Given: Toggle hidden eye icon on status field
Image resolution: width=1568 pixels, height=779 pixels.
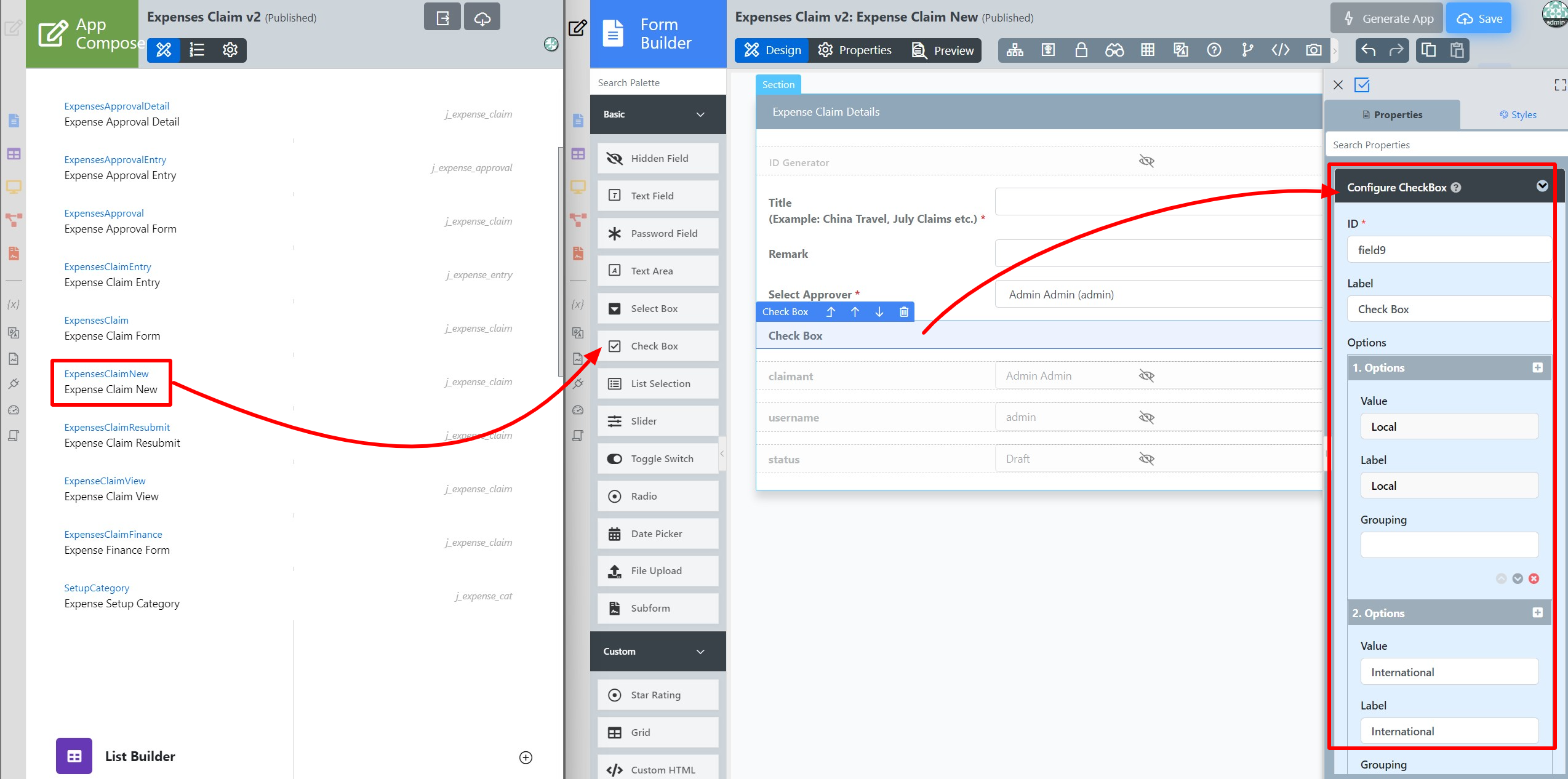Looking at the screenshot, I should (1146, 458).
